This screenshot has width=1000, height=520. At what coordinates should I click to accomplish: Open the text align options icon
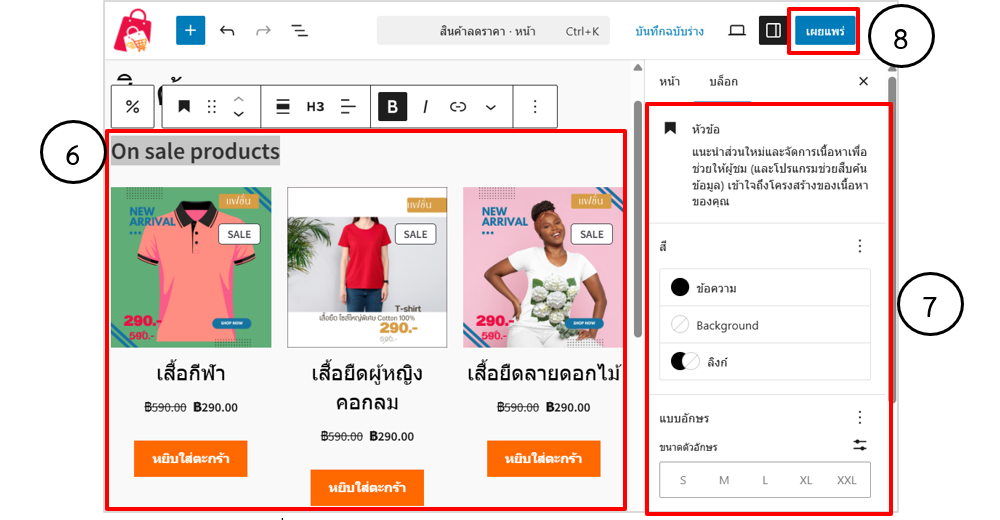348,106
